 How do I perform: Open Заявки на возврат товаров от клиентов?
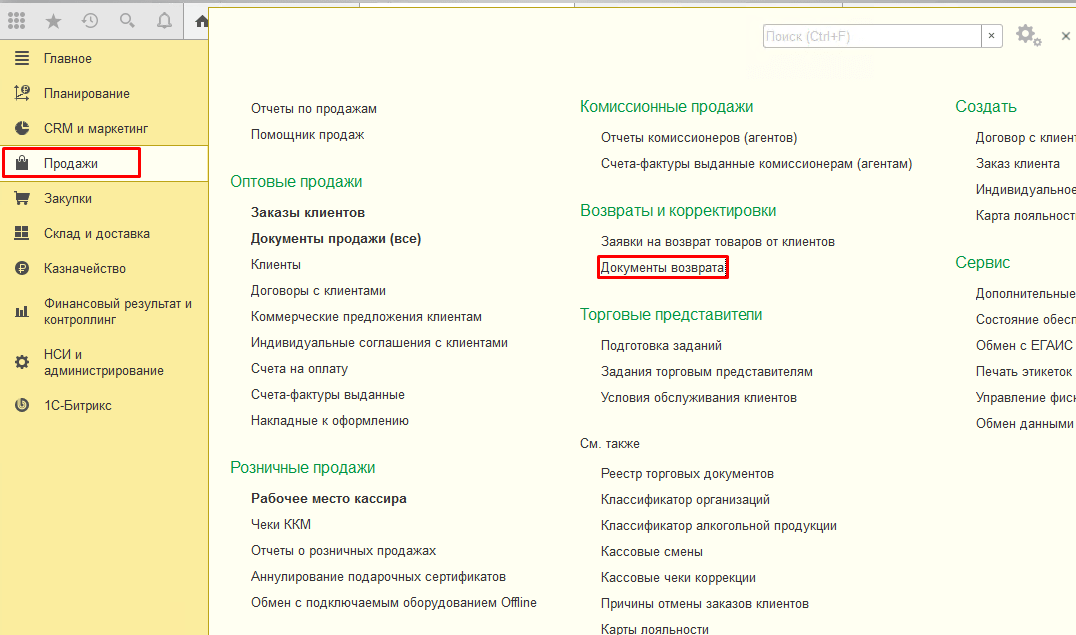(718, 242)
